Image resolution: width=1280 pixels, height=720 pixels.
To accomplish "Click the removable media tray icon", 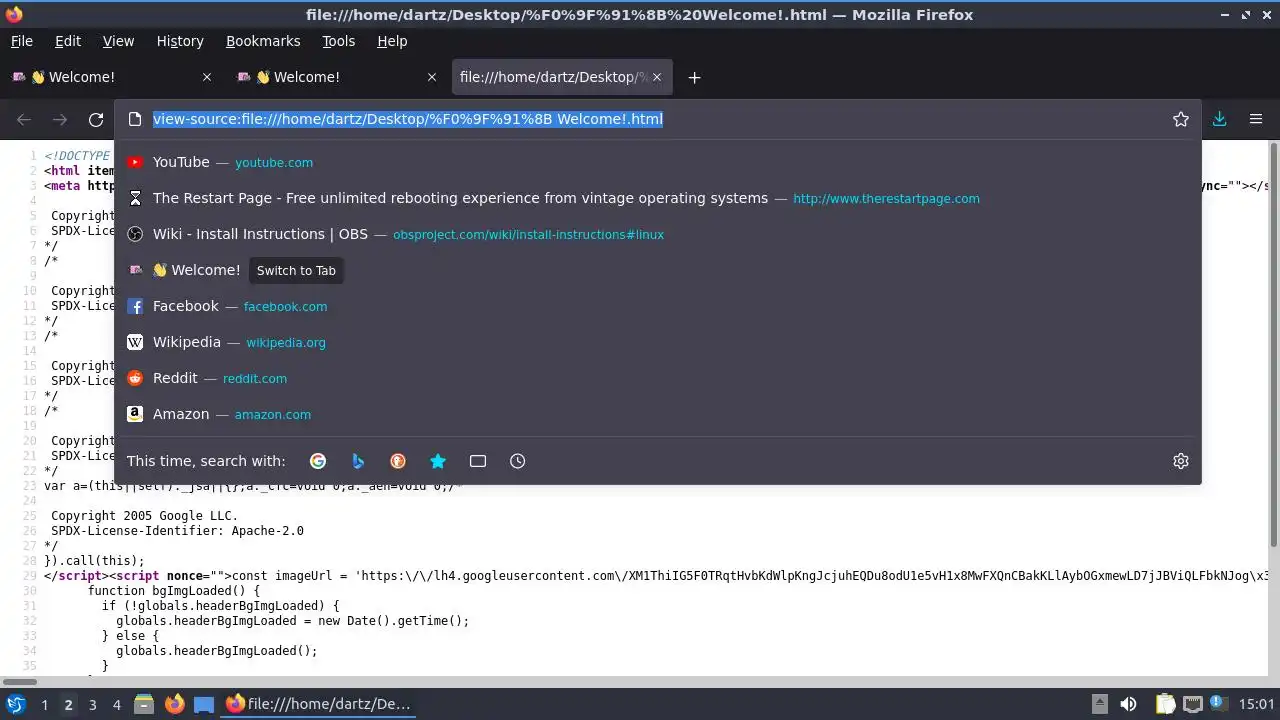I will (x=1099, y=704).
